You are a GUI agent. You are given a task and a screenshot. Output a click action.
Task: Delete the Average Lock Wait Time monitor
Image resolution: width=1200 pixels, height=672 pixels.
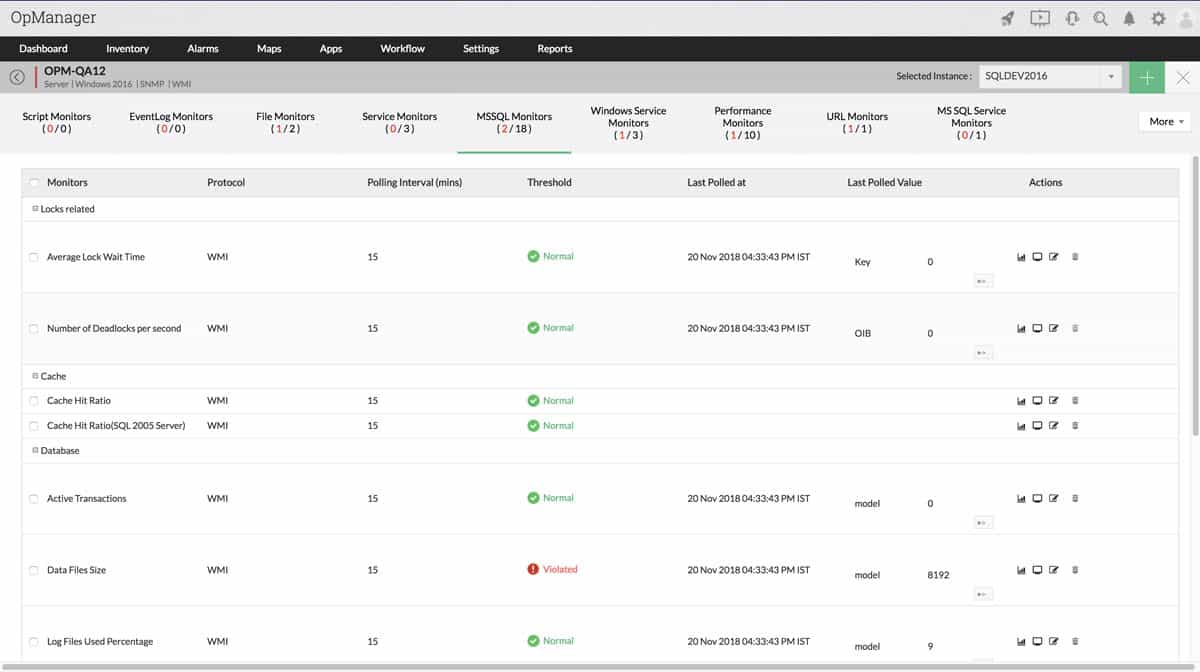point(1075,257)
